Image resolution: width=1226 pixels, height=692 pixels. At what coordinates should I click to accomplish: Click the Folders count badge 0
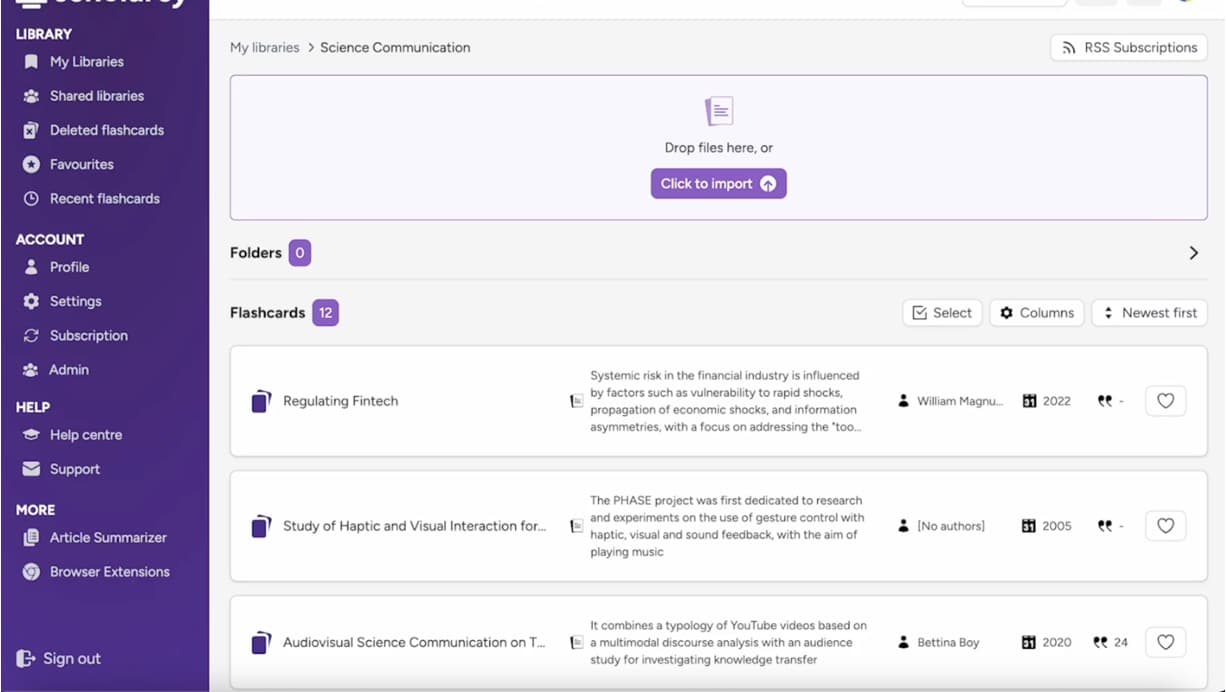click(300, 253)
